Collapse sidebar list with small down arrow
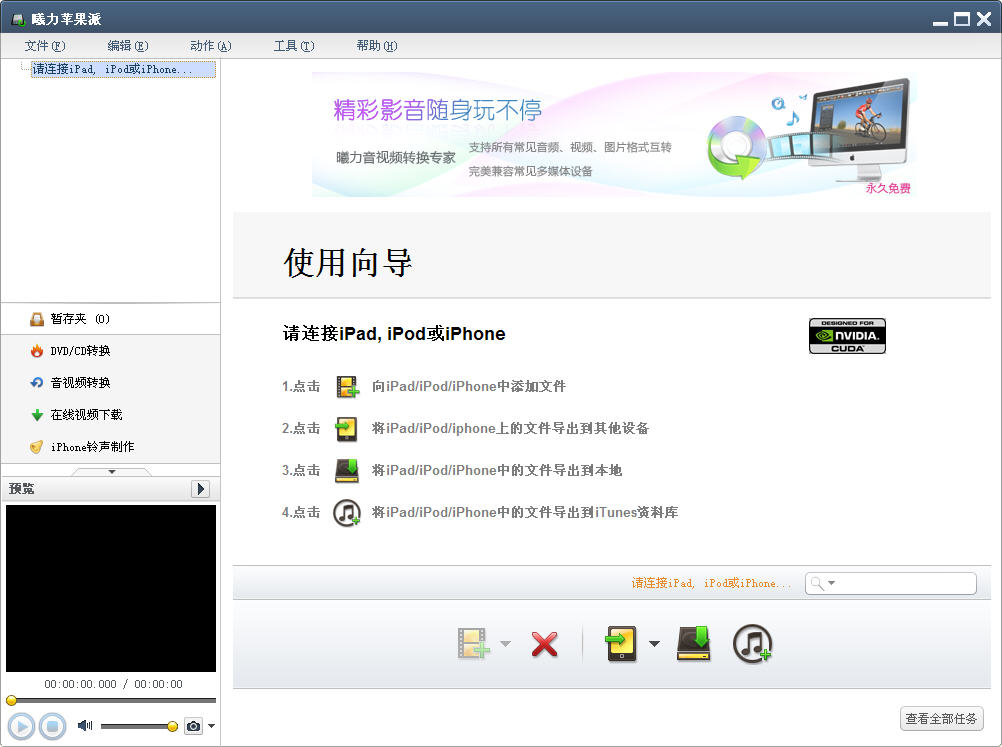 [x=112, y=472]
